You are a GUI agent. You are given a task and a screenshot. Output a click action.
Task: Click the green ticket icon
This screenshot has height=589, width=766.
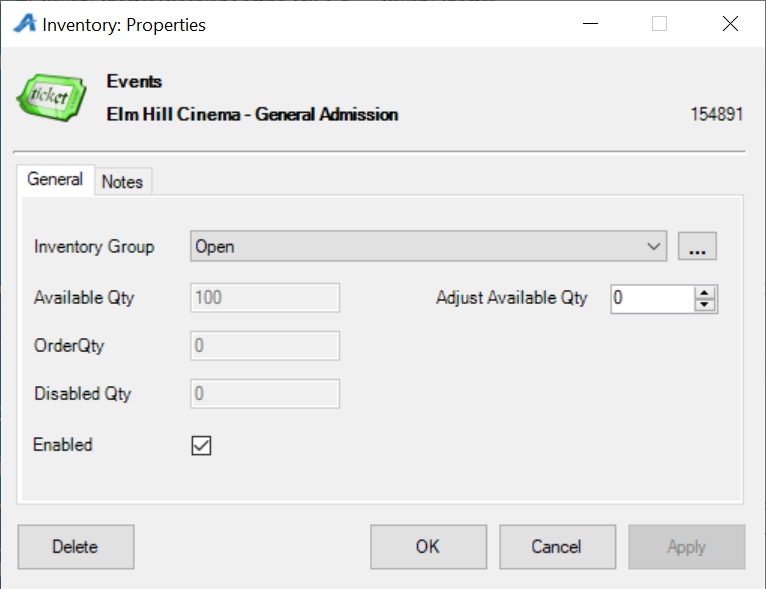[x=52, y=97]
